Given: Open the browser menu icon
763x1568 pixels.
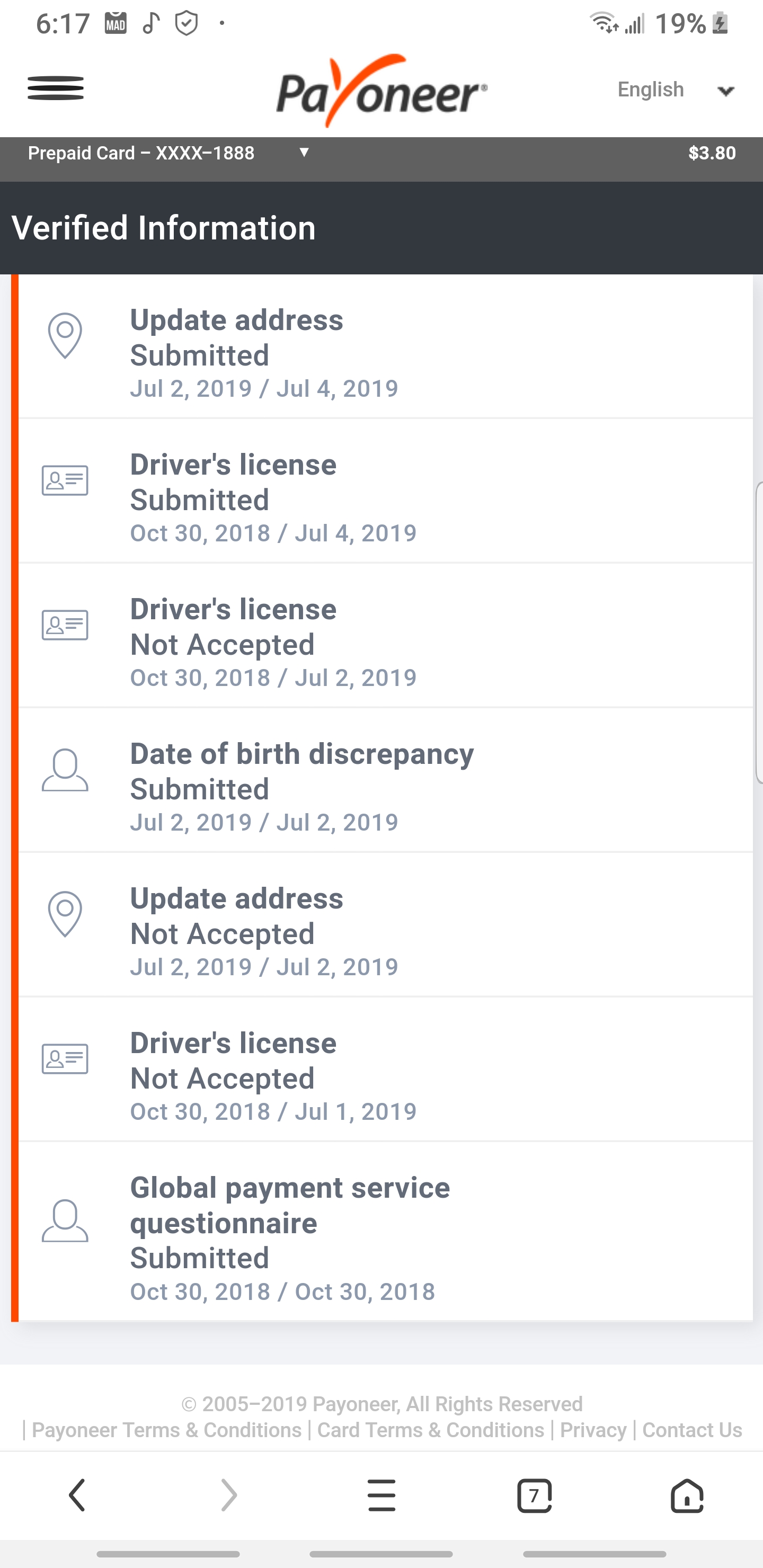Looking at the screenshot, I should (x=382, y=1495).
